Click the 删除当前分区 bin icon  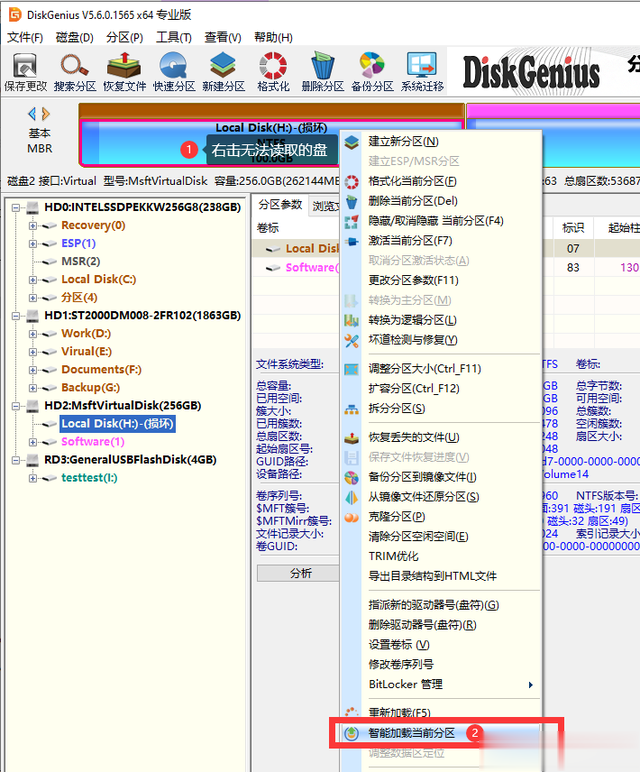[352, 202]
